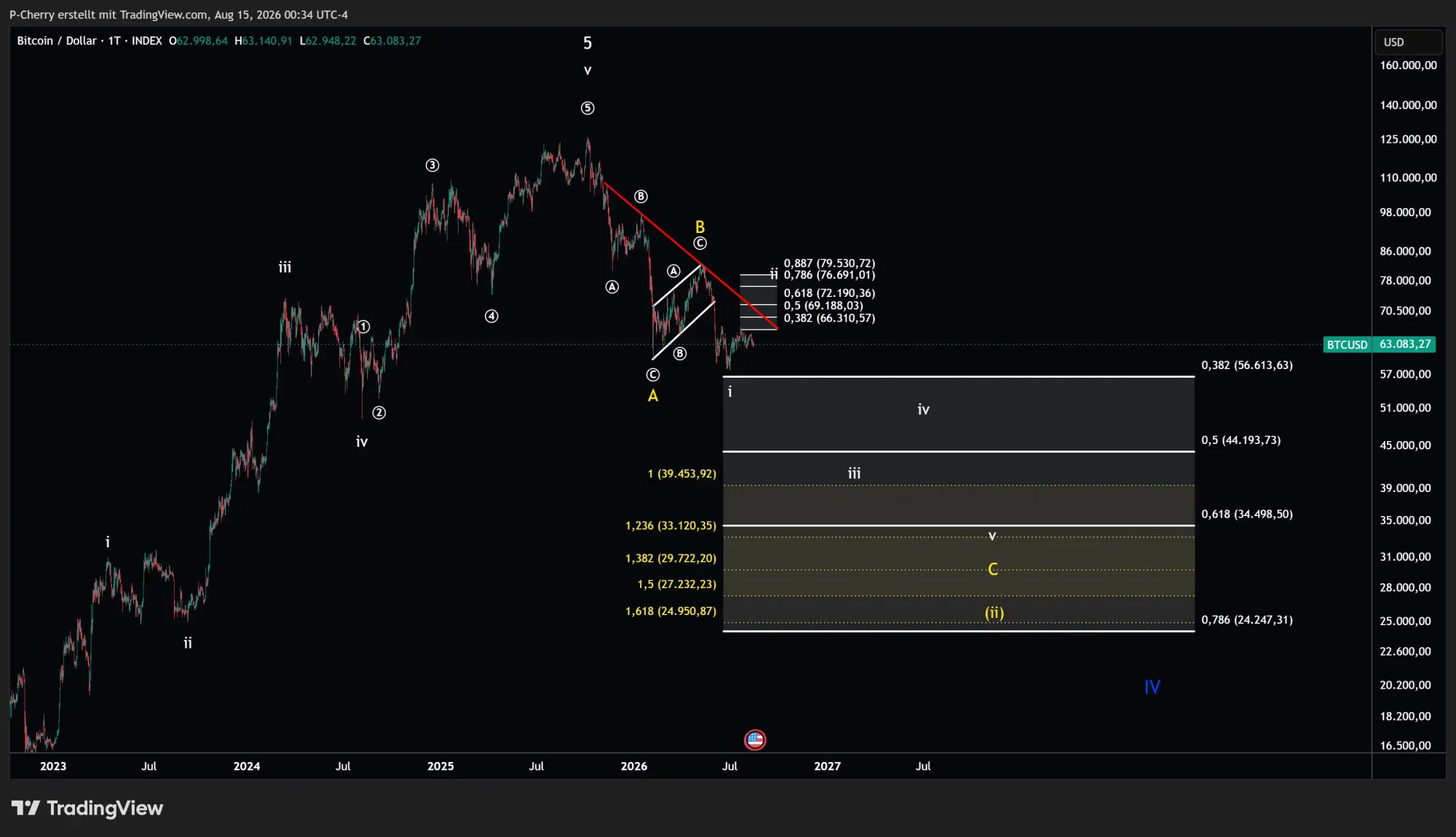Image resolution: width=1456 pixels, height=837 pixels.
Task: Click the 2024 label on time axis
Action: tap(247, 766)
